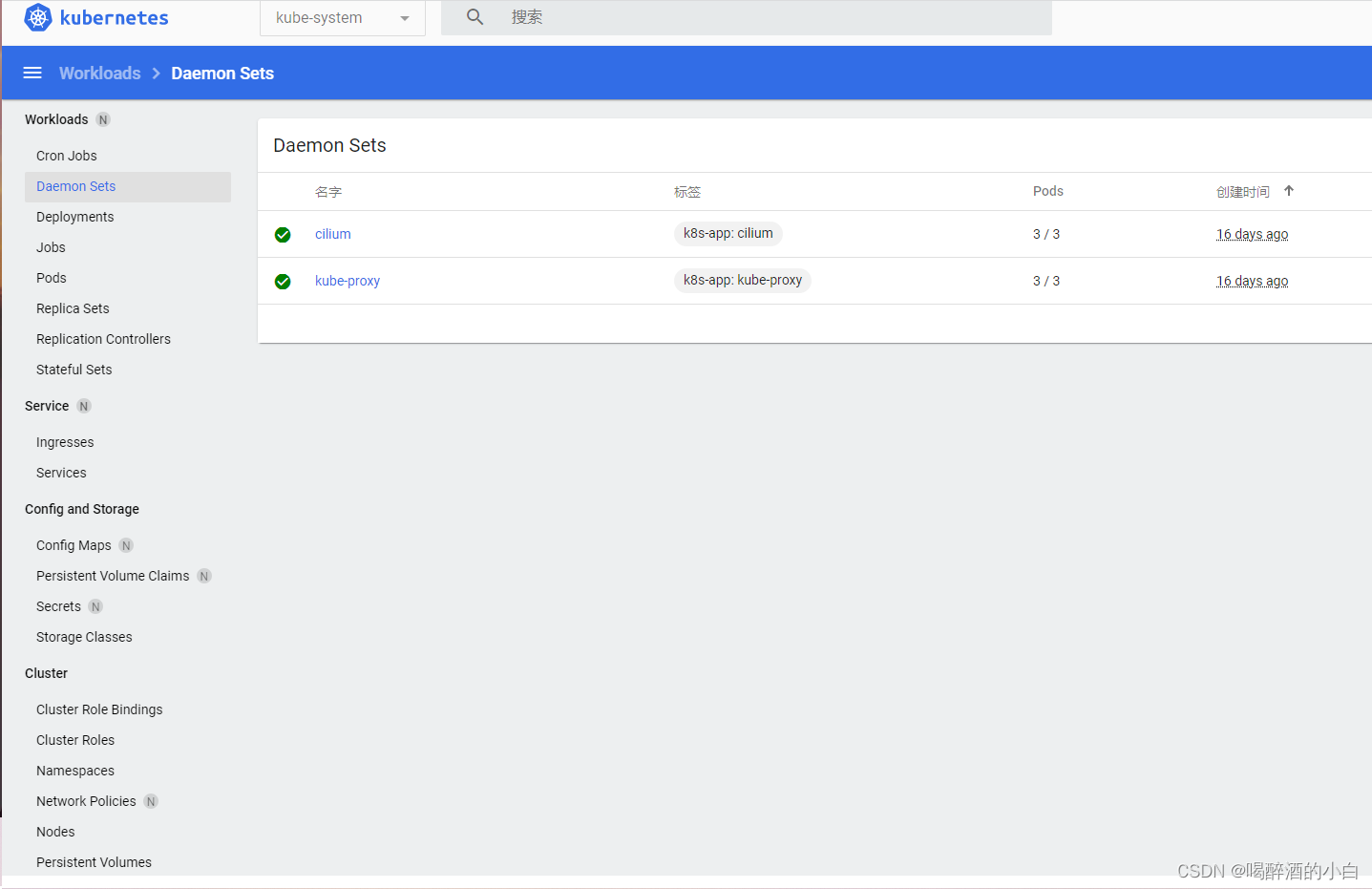Viewport: 1372px width, 889px height.
Task: Go to Workloads breadcrumb
Action: 99,74
